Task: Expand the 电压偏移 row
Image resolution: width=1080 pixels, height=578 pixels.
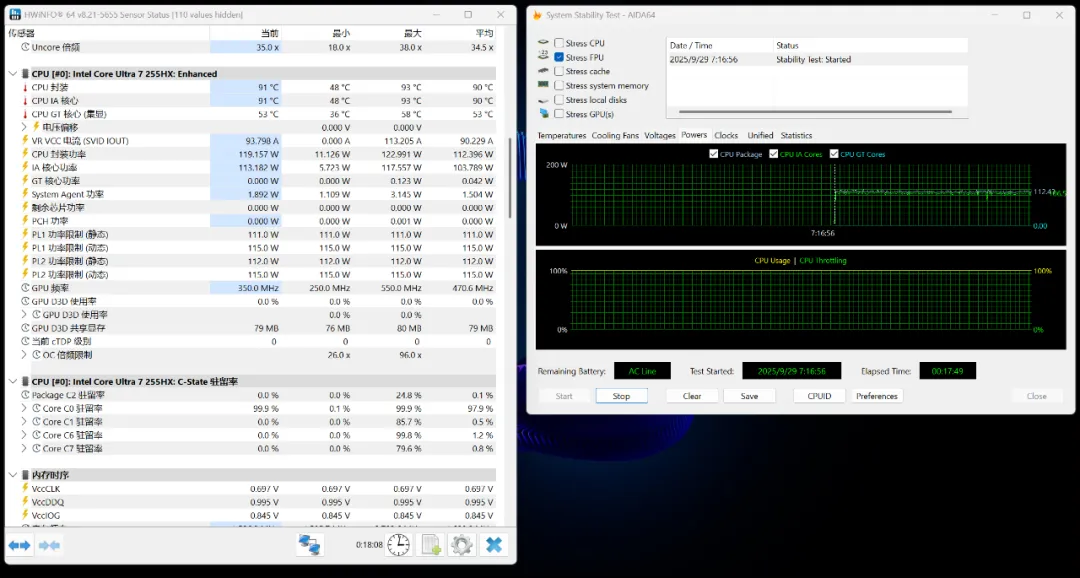Action: (x=25, y=127)
